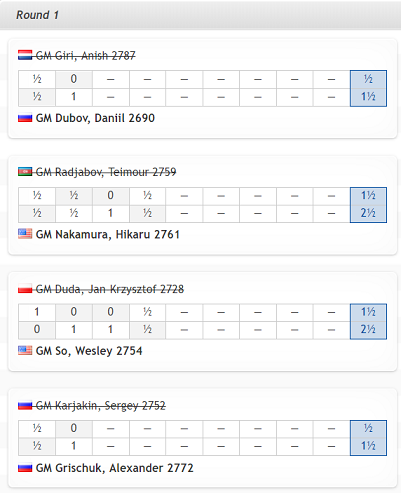The width and height of the screenshot is (401, 493).
Task: Open GM Nakamura, Hikaru 2761 player link
Action: point(108,234)
